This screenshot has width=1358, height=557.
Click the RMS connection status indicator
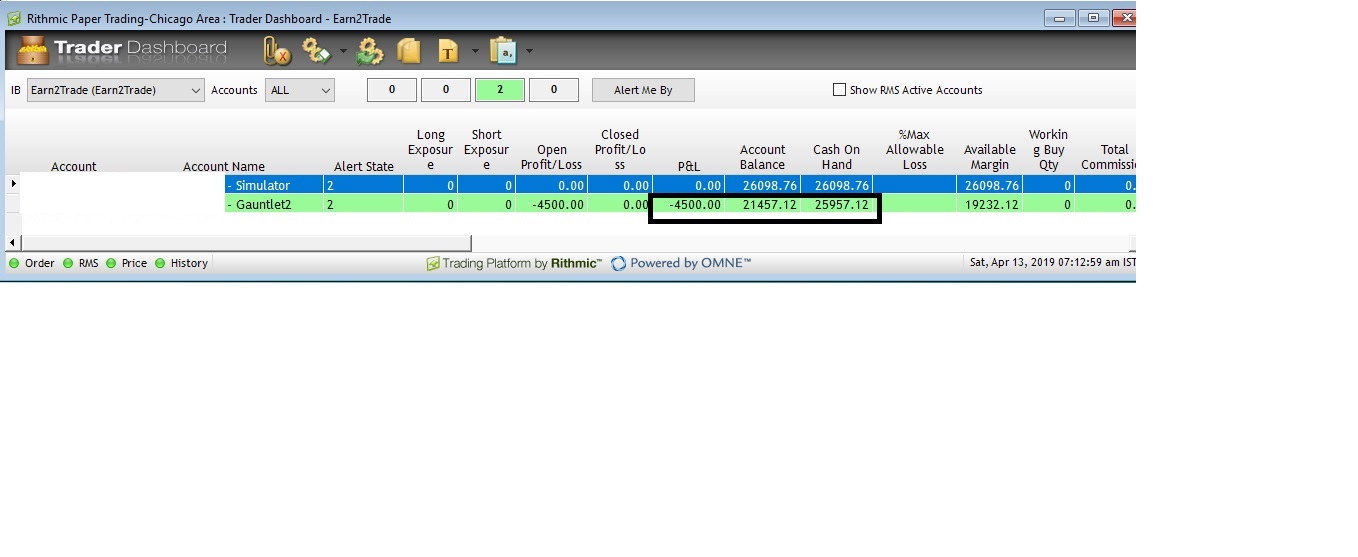coord(80,263)
